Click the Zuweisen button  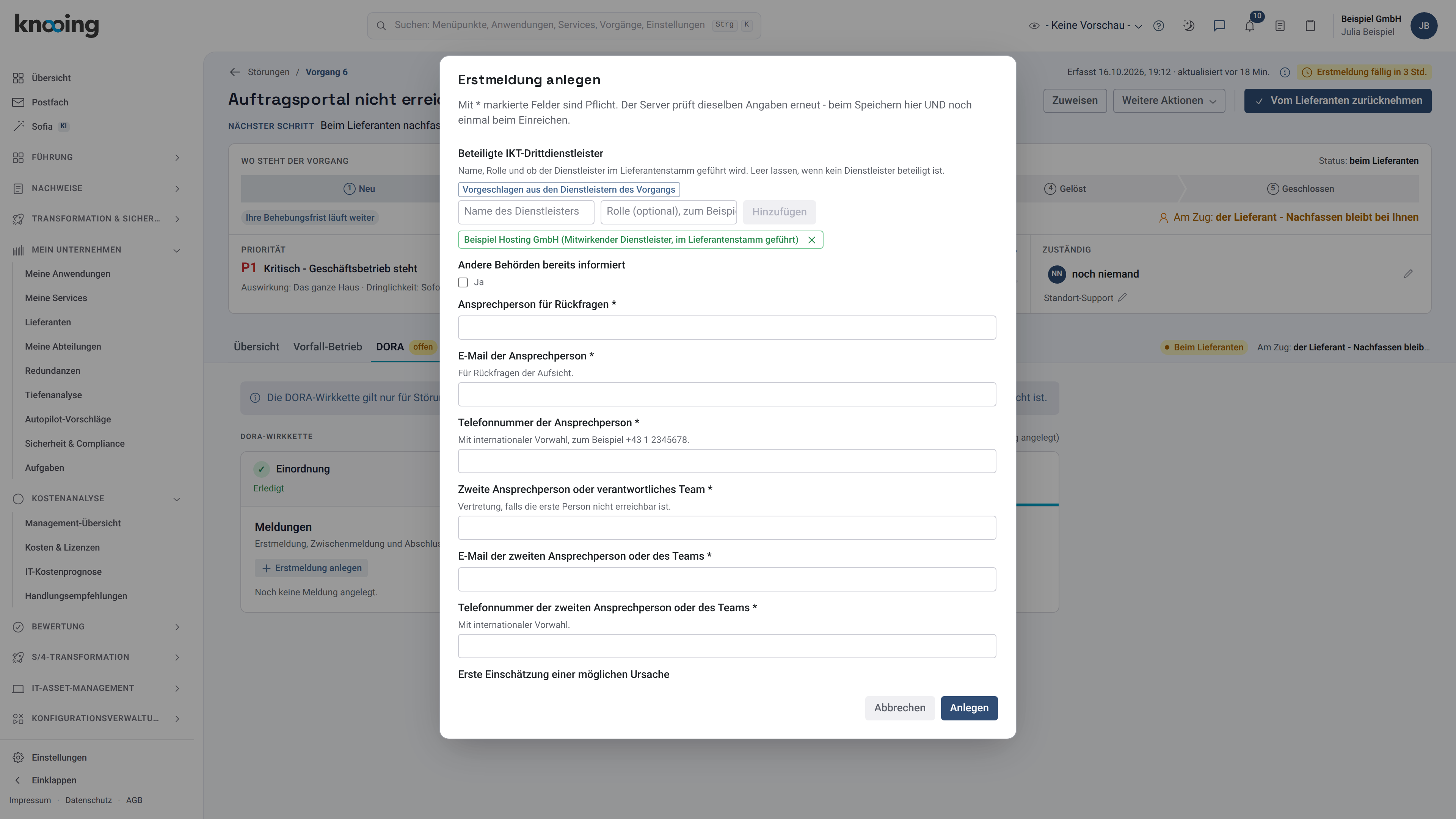click(x=1075, y=100)
